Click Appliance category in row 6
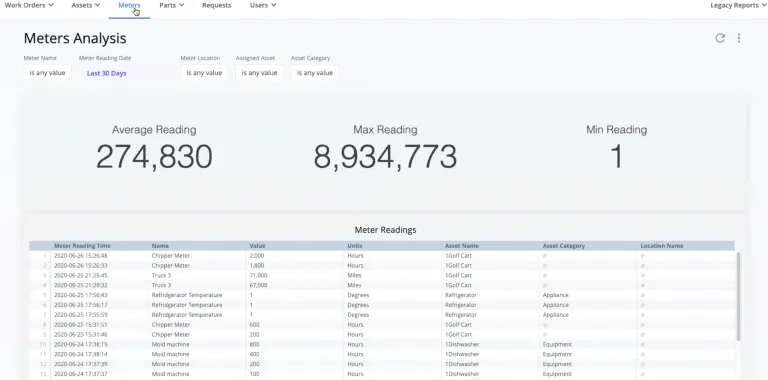This screenshot has width=768, height=380. click(x=555, y=305)
